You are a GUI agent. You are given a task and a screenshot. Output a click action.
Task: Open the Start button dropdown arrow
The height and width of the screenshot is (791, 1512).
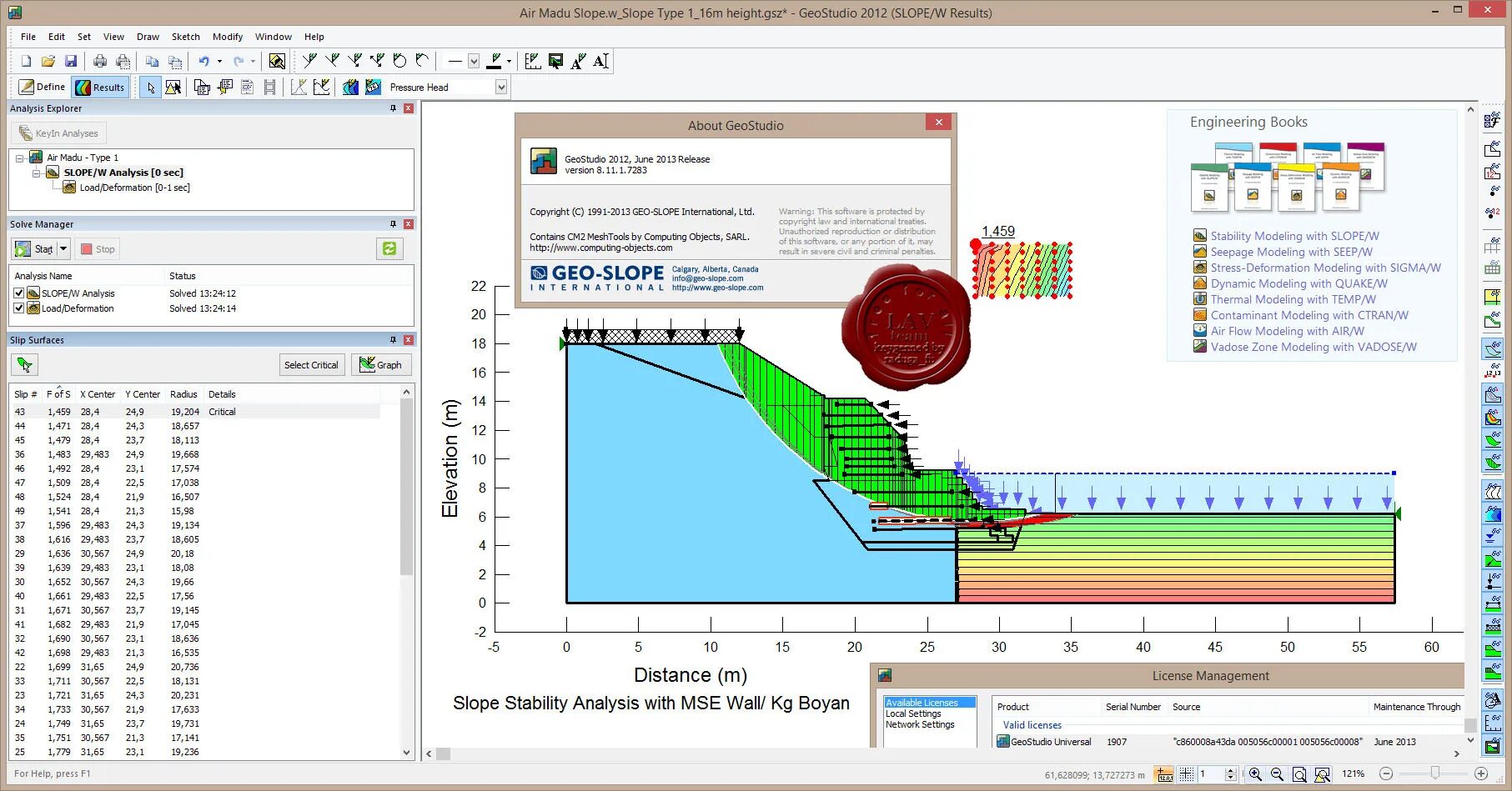click(x=63, y=248)
